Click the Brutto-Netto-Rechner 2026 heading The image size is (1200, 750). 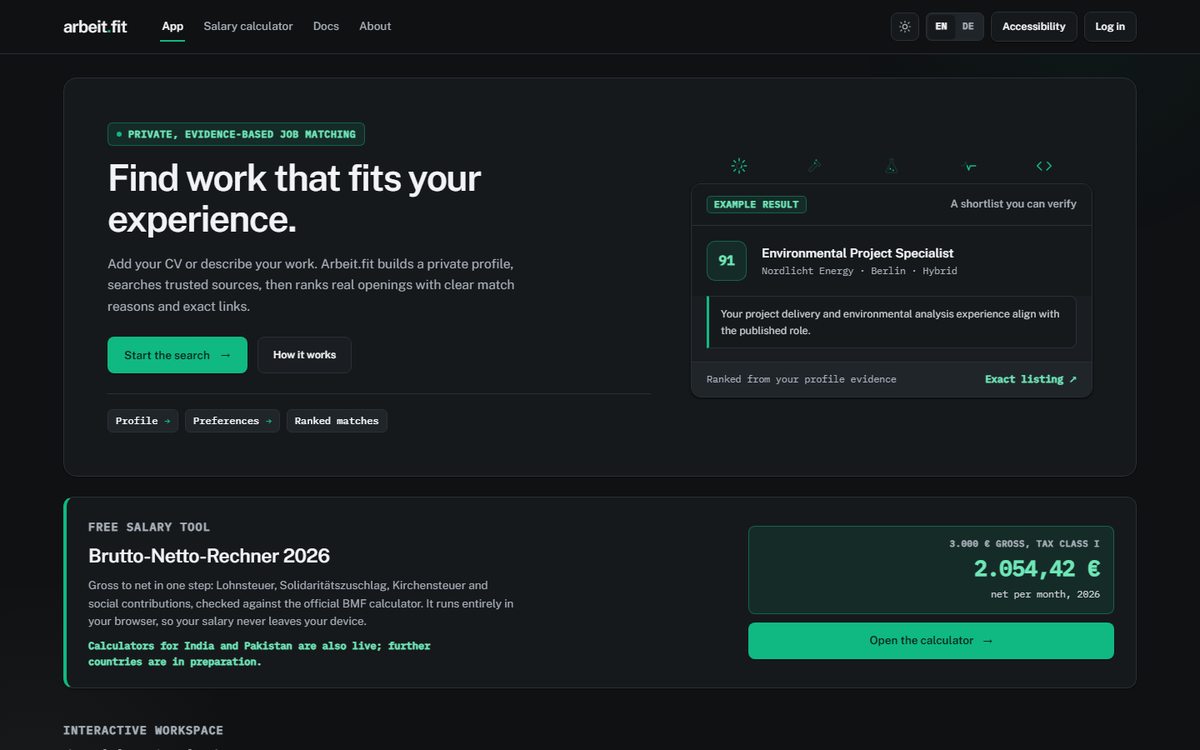(x=209, y=556)
